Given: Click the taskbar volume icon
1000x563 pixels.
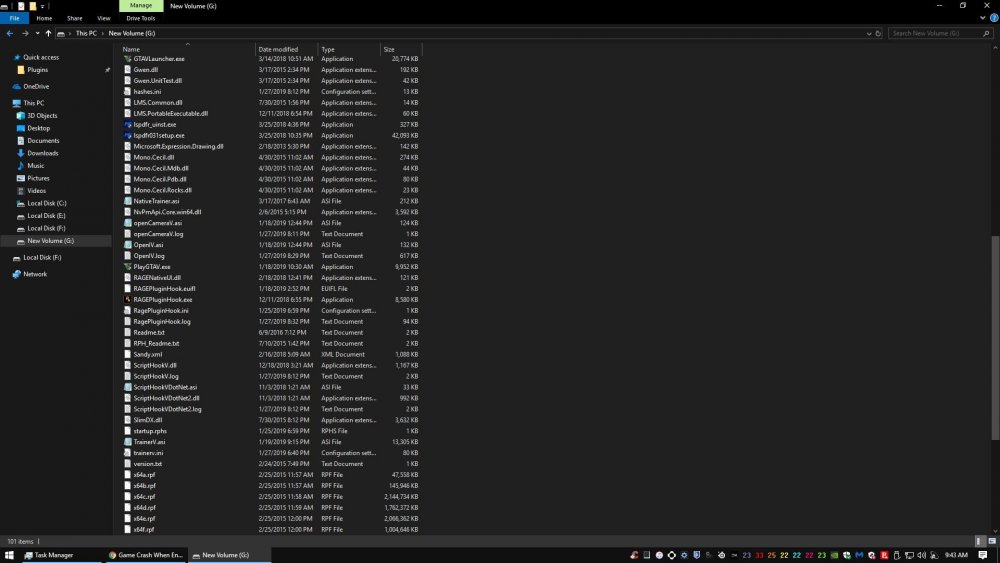Looking at the screenshot, I should coord(922,555).
